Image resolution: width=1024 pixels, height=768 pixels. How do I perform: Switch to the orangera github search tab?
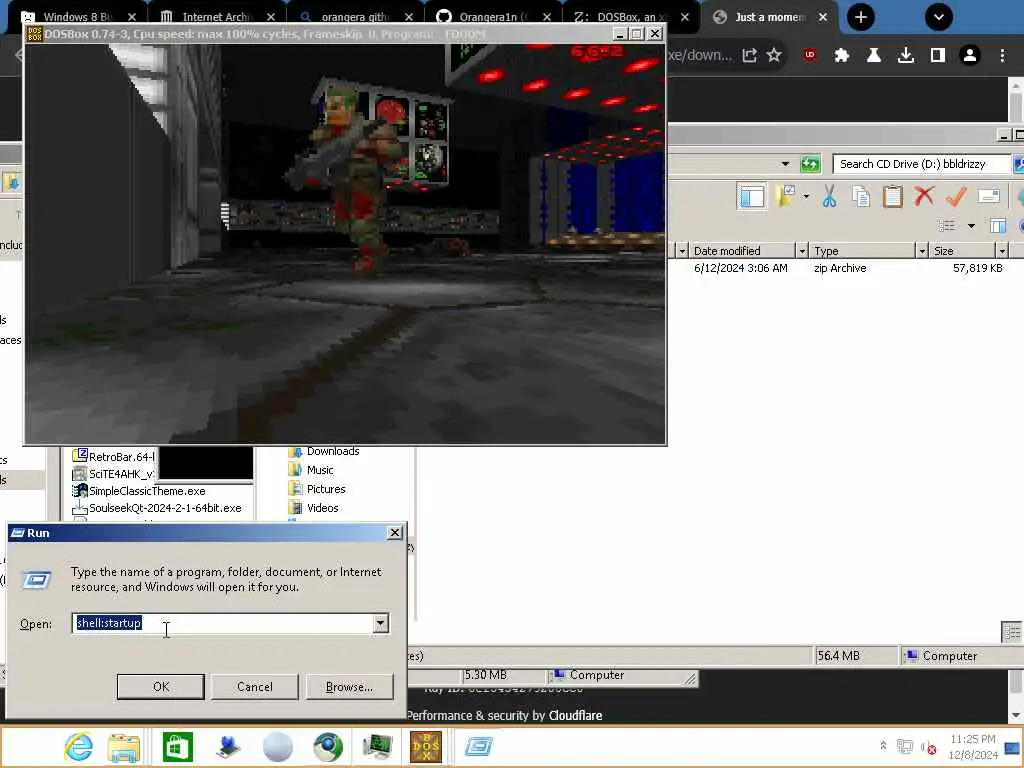pos(355,17)
